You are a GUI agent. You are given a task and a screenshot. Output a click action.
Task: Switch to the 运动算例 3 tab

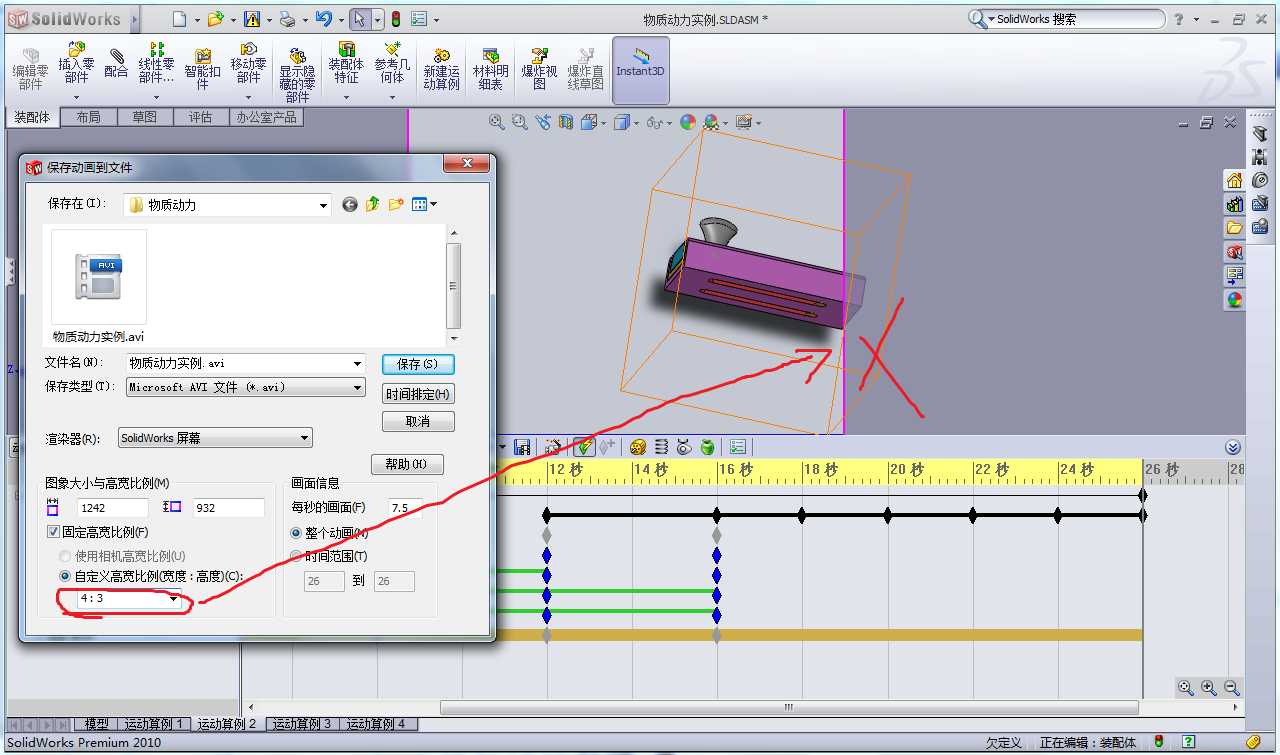point(301,724)
